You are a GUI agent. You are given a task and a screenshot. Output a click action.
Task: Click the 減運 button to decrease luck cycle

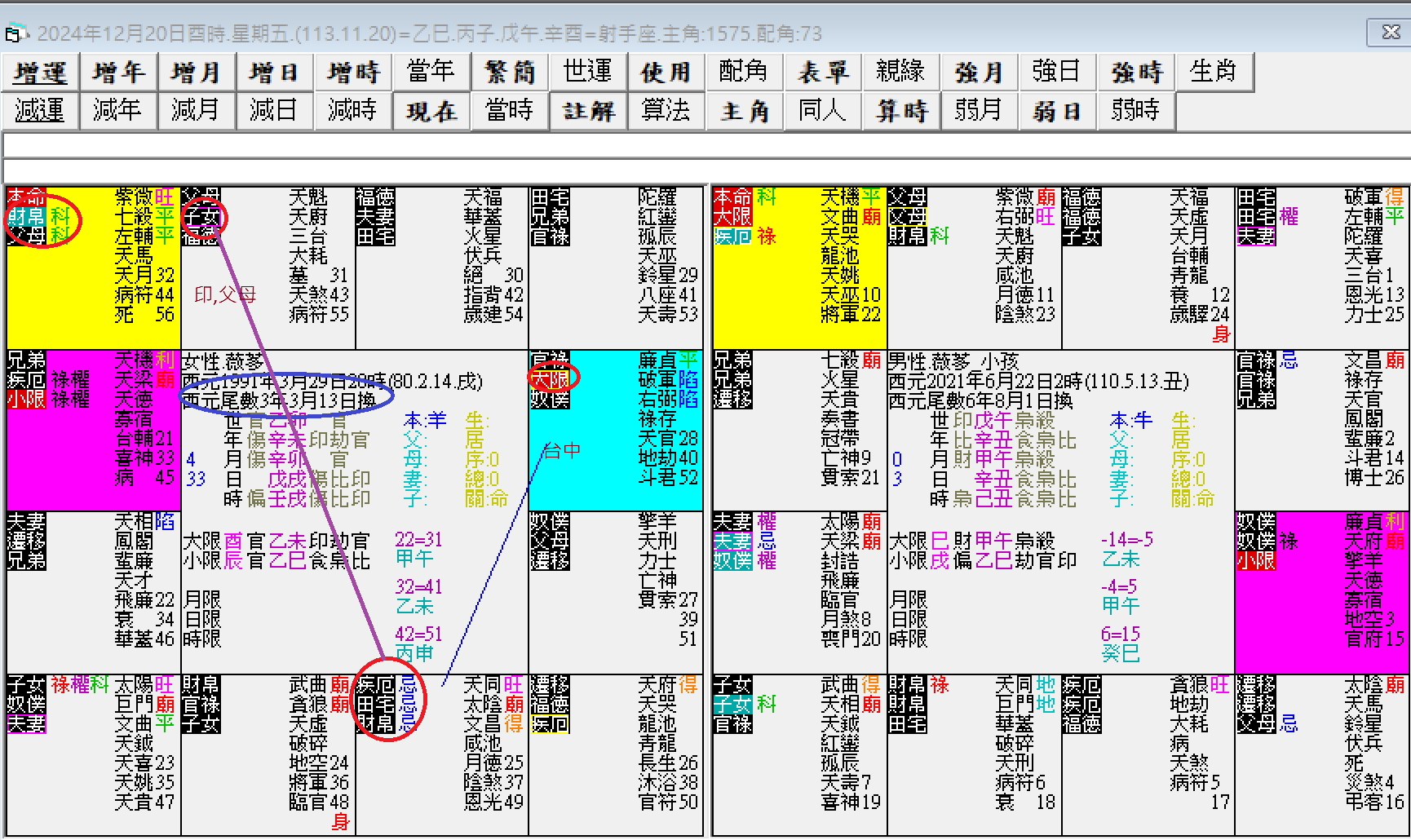pyautogui.click(x=39, y=111)
